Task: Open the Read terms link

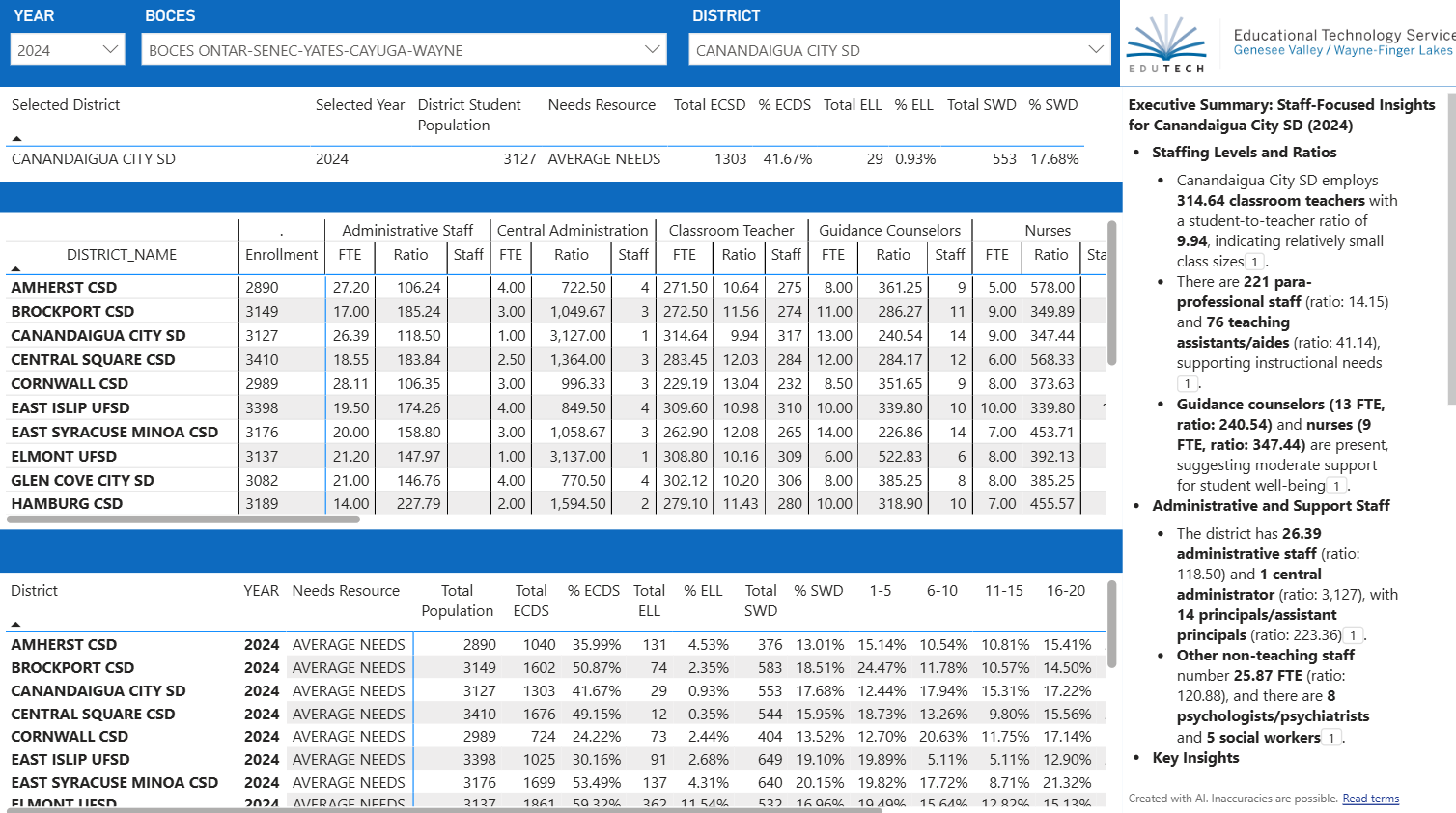Action: coord(1370,799)
